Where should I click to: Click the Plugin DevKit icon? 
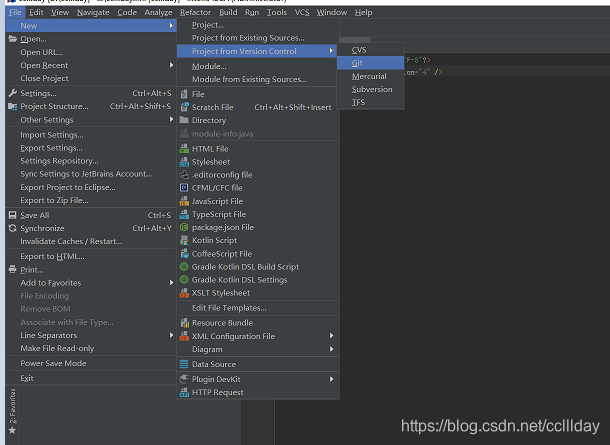(x=184, y=379)
